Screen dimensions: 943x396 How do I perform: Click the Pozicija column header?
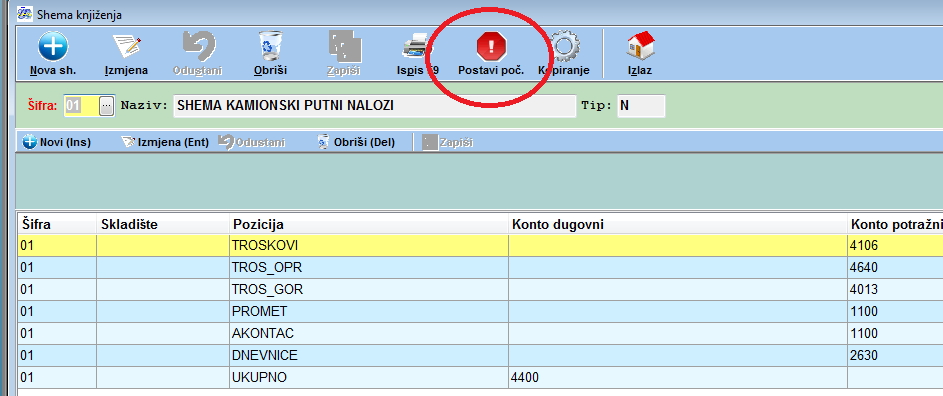[369, 224]
